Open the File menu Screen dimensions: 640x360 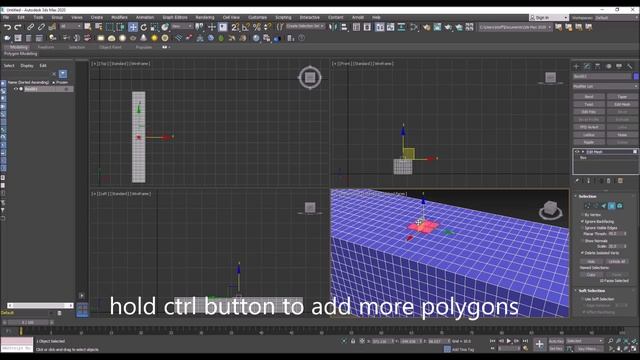[x=6, y=18]
